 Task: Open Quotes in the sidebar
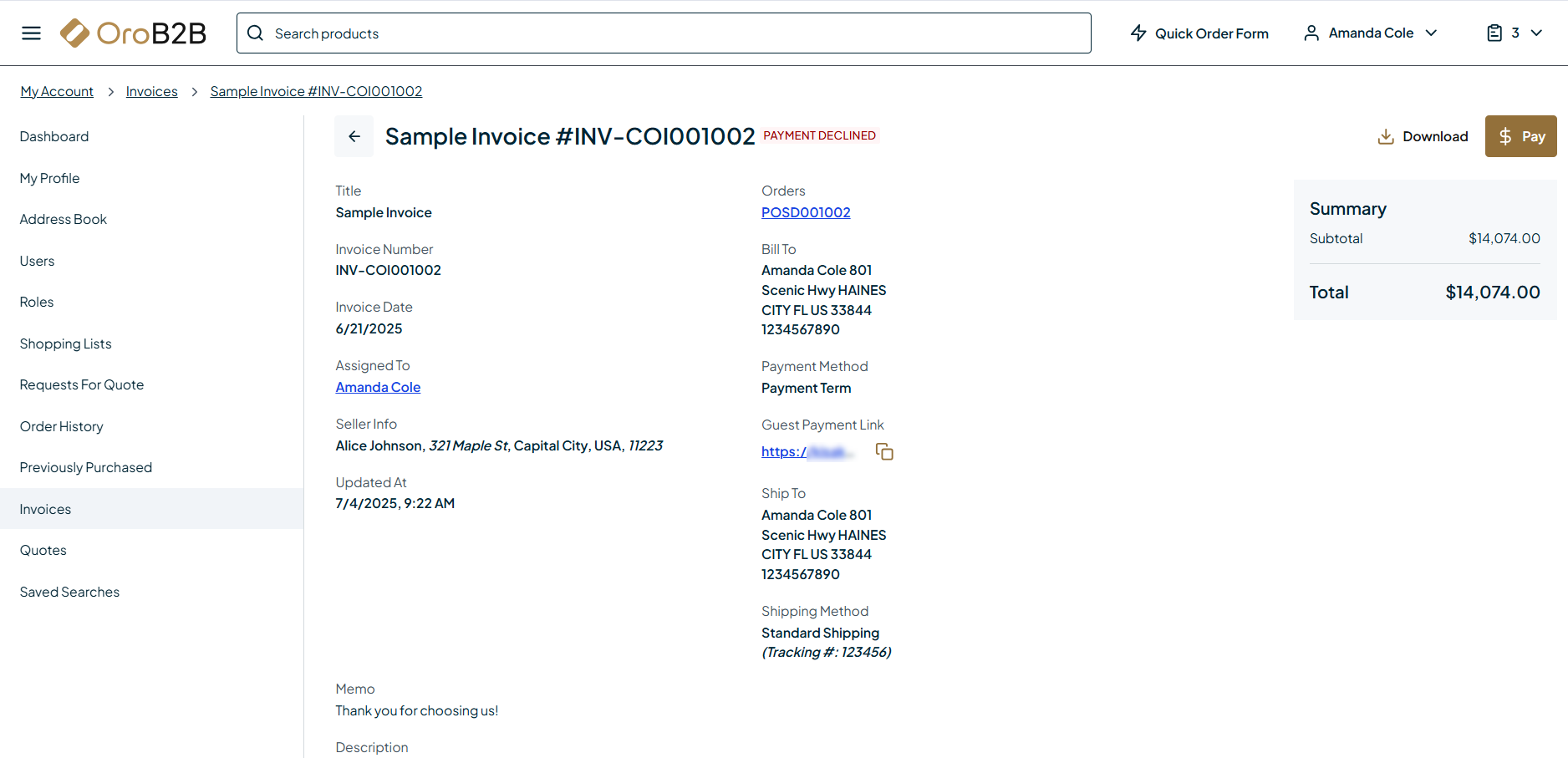43,550
